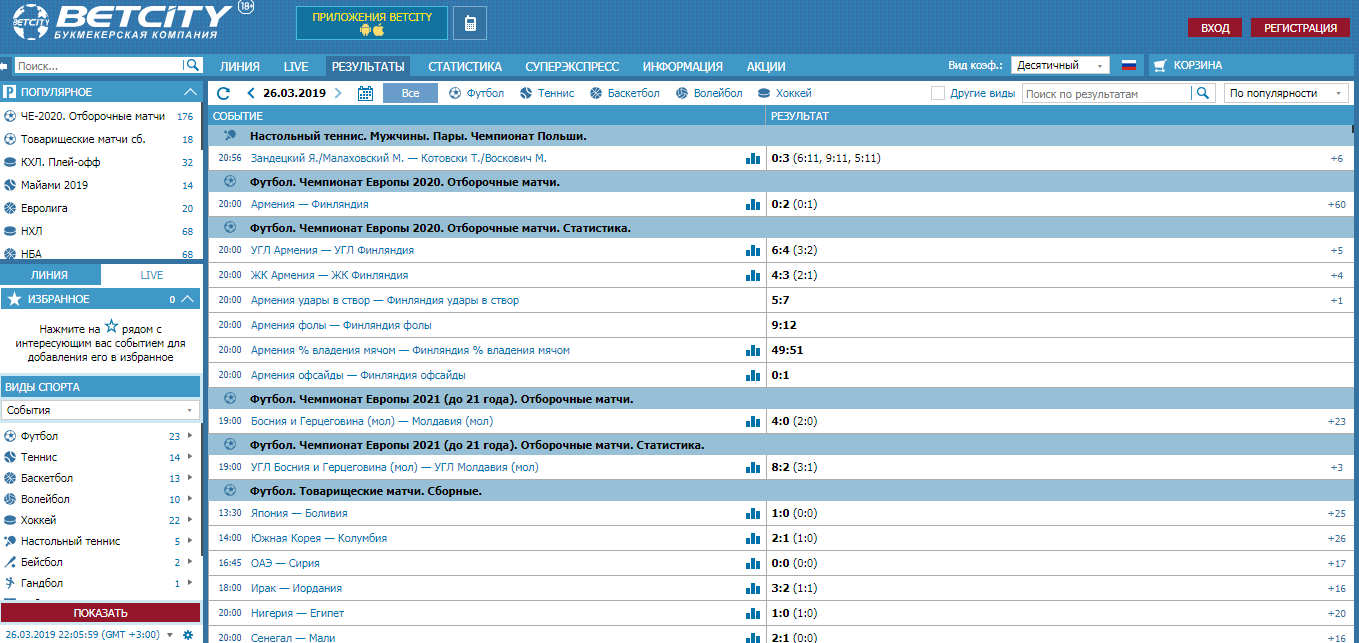This screenshot has width=1359, height=643.
Task: Open the СТАТИСТИКА menu tab
Action: pos(465,67)
